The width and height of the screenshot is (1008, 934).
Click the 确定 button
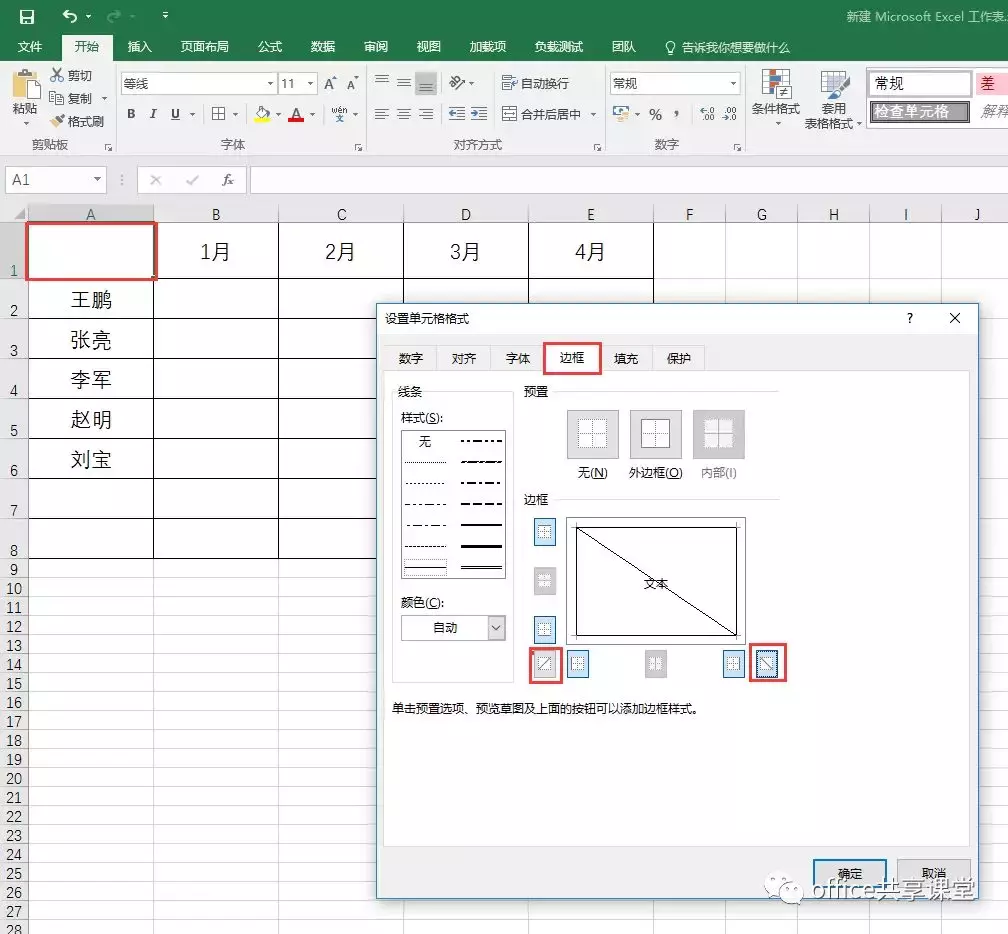(x=849, y=872)
